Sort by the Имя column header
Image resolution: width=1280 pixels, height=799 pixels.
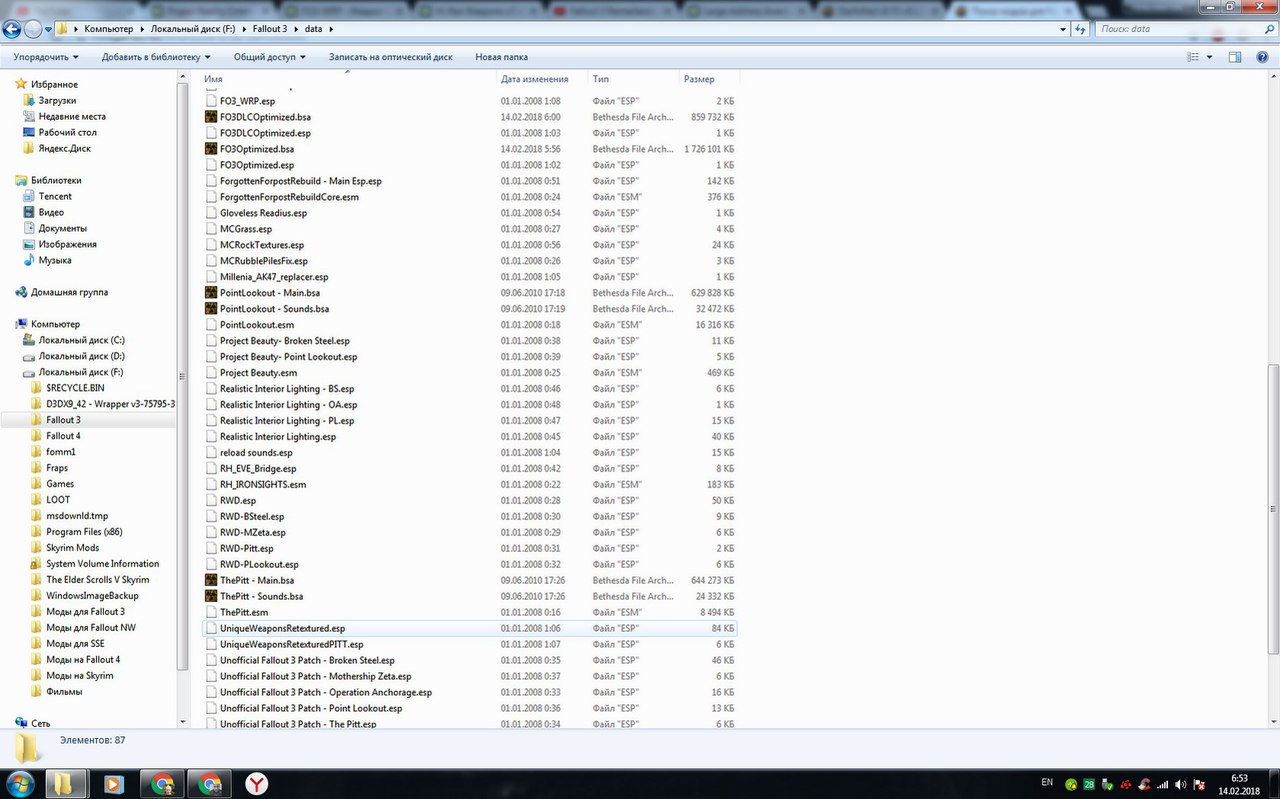coord(347,79)
